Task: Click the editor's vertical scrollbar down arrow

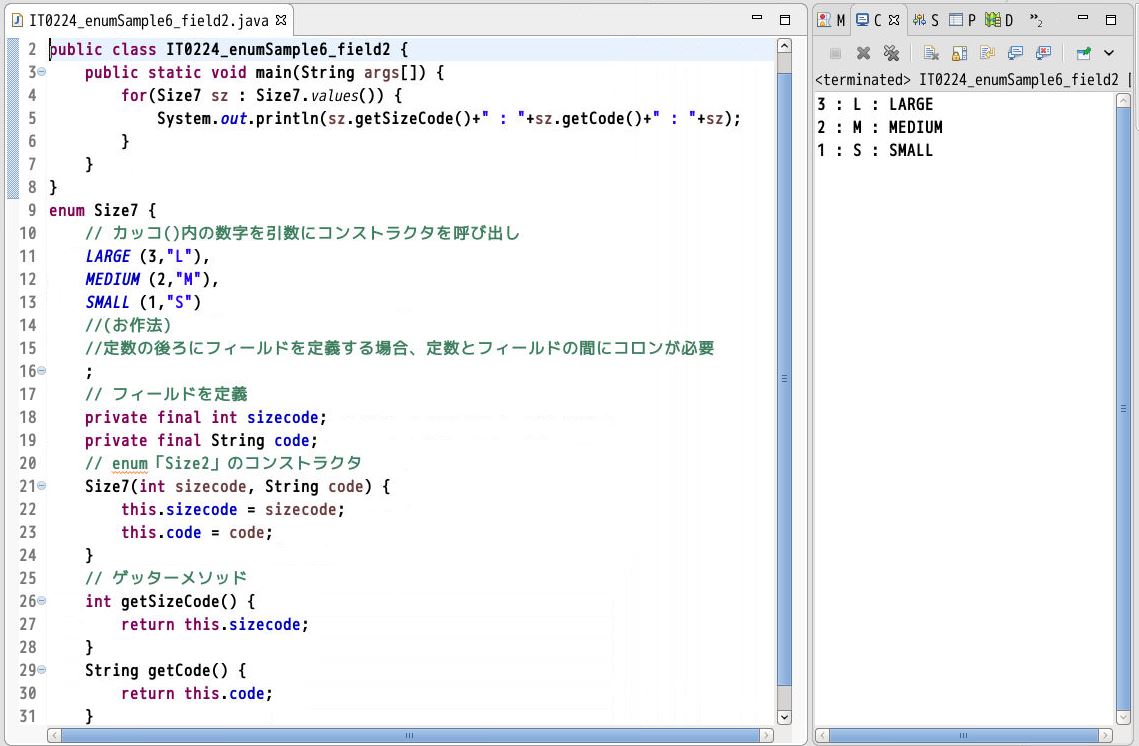Action: tap(784, 716)
